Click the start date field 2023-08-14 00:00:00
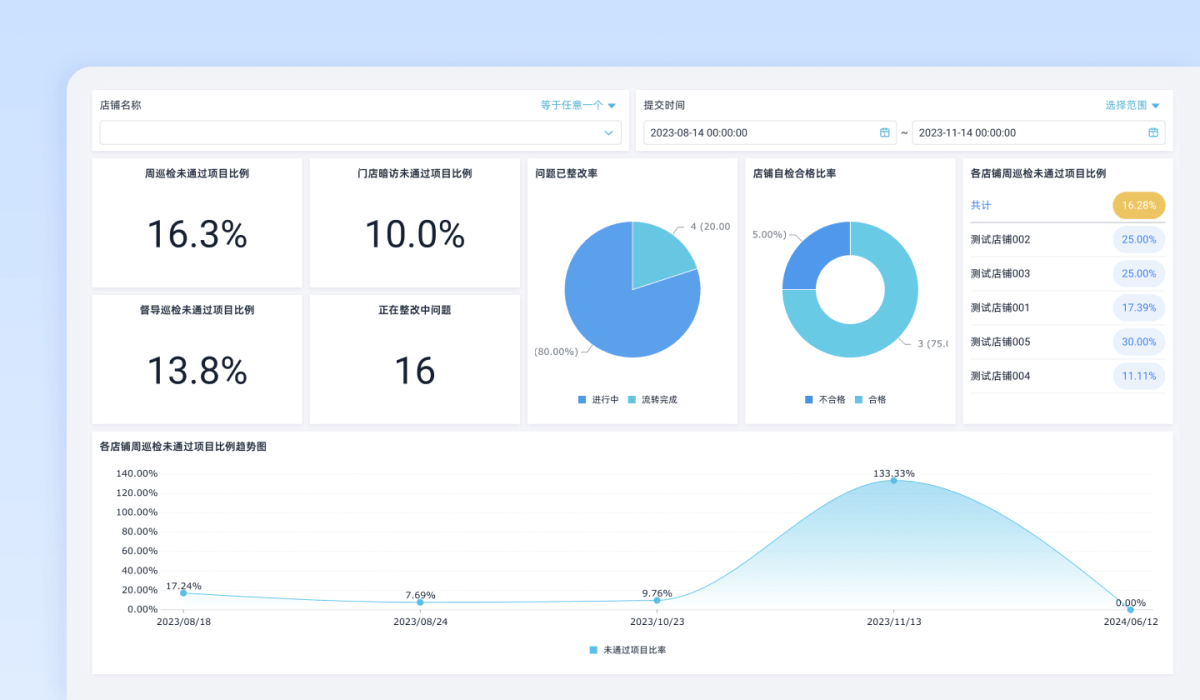1200x700 pixels. [x=769, y=132]
